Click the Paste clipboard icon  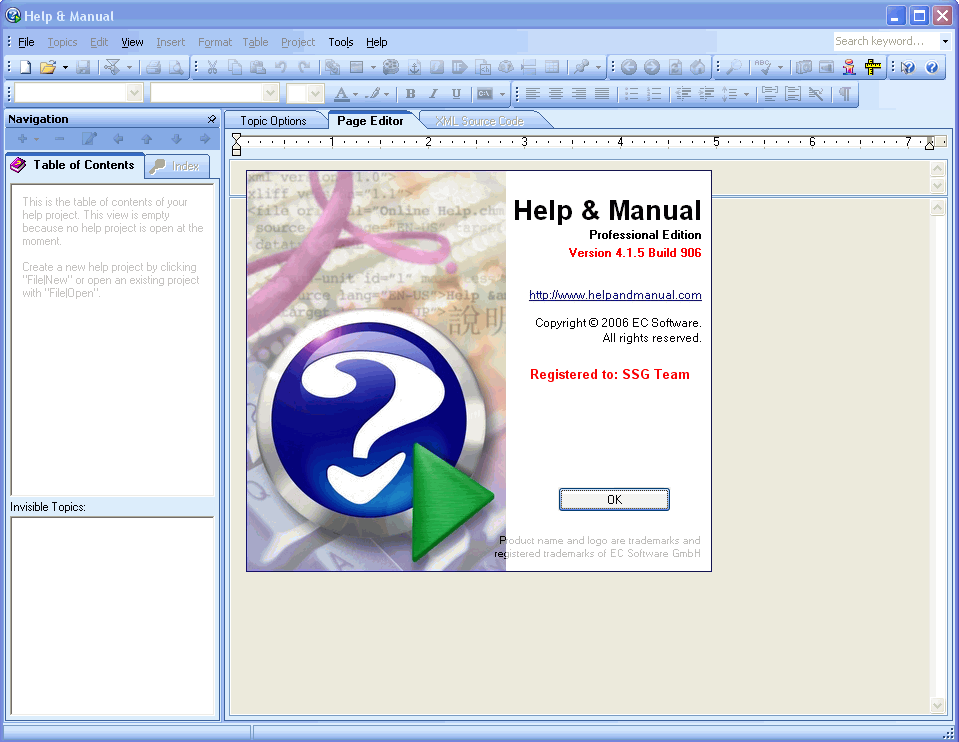[x=258, y=67]
